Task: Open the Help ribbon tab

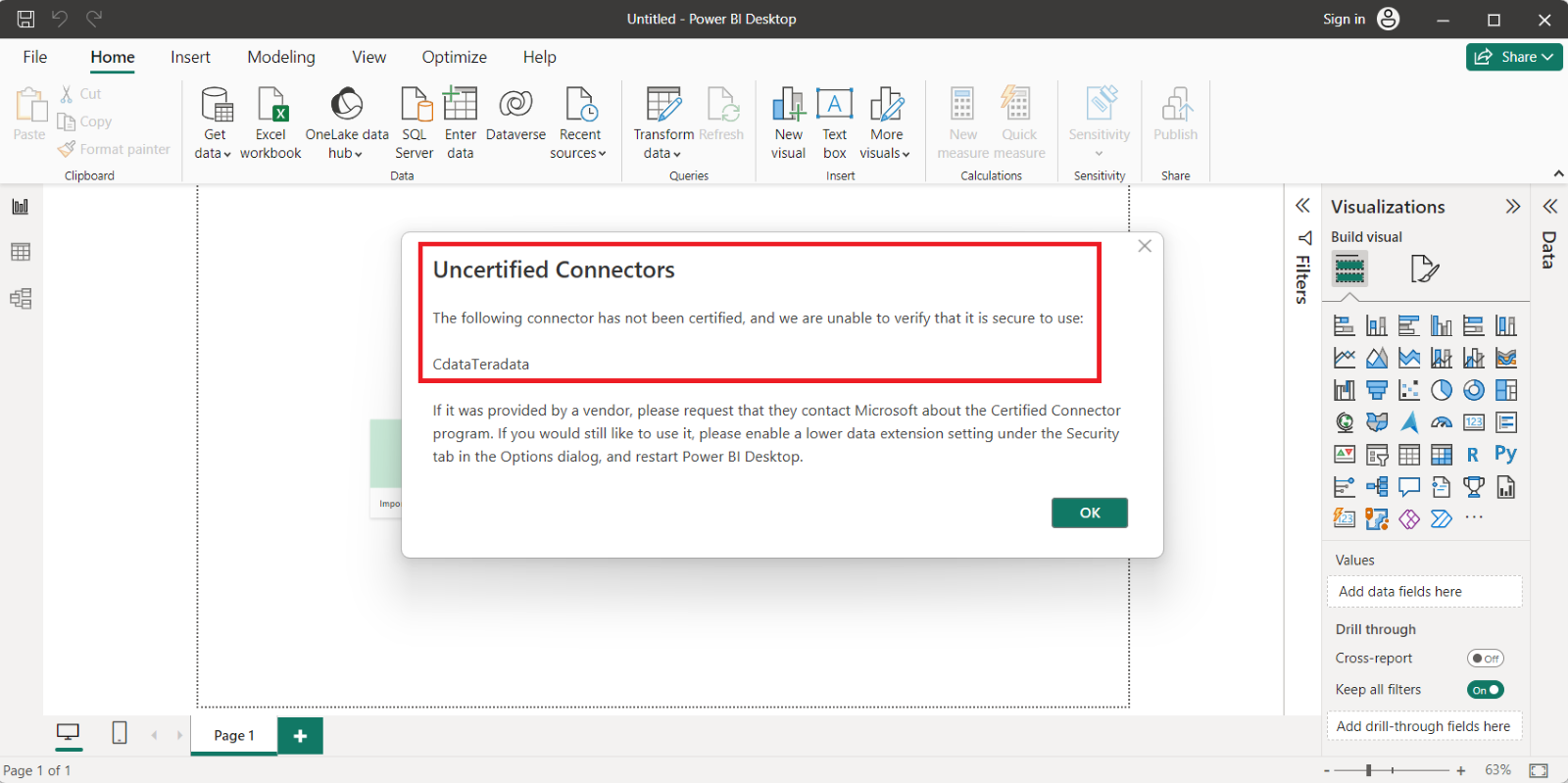Action: [x=539, y=57]
